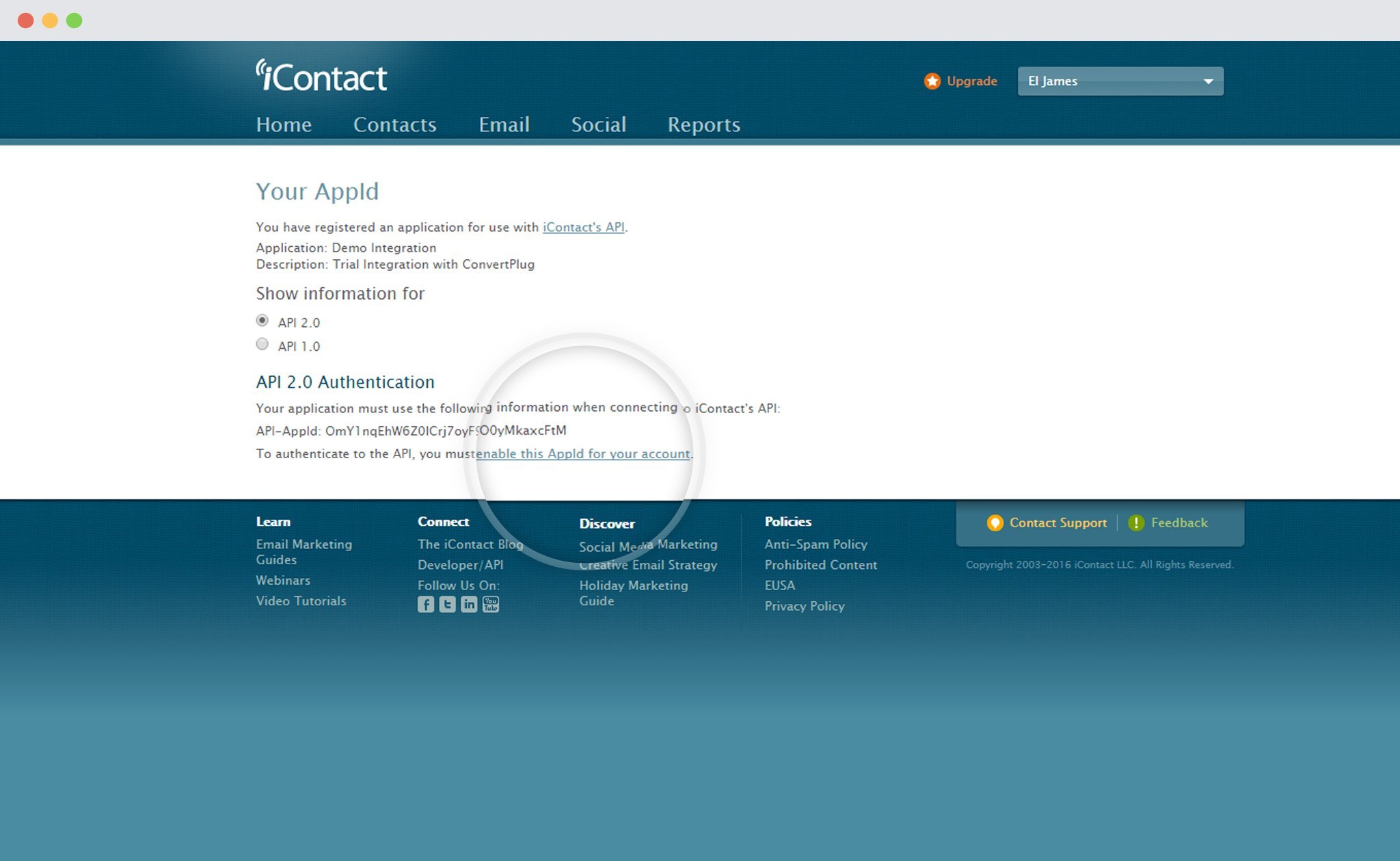Open Holiday Marketing Guide link

click(x=633, y=593)
